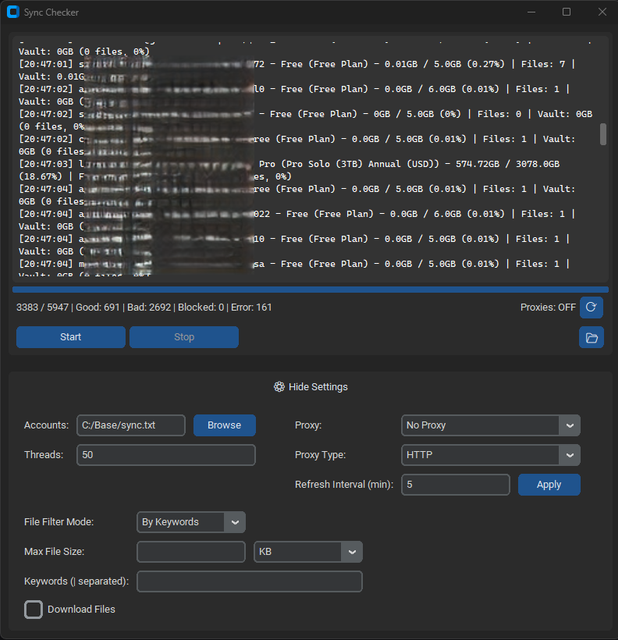The image size is (618, 640).
Task: Apply the refresh interval setting
Action: click(548, 485)
